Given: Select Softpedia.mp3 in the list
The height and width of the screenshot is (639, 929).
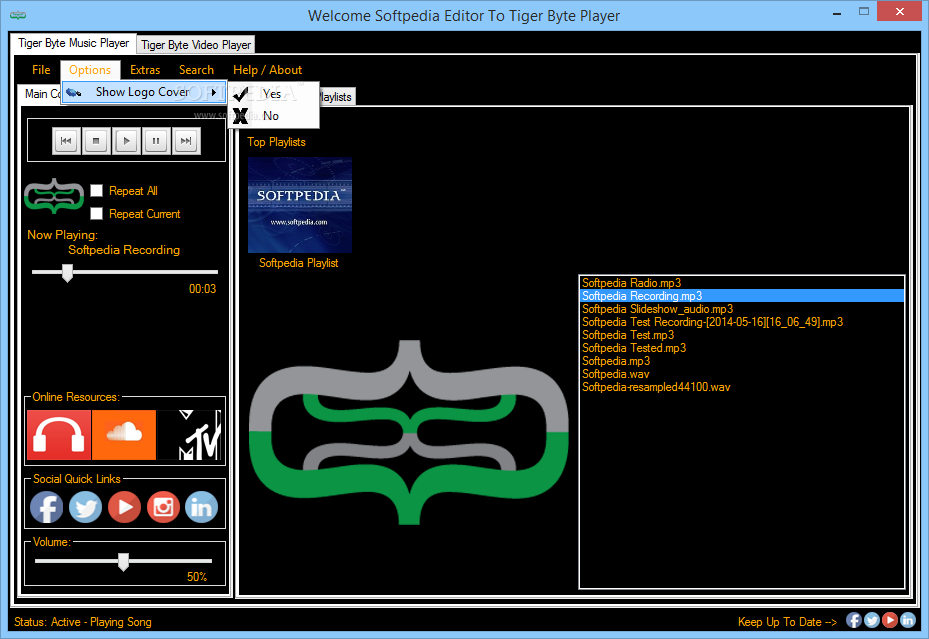Looking at the screenshot, I should 742,361.
